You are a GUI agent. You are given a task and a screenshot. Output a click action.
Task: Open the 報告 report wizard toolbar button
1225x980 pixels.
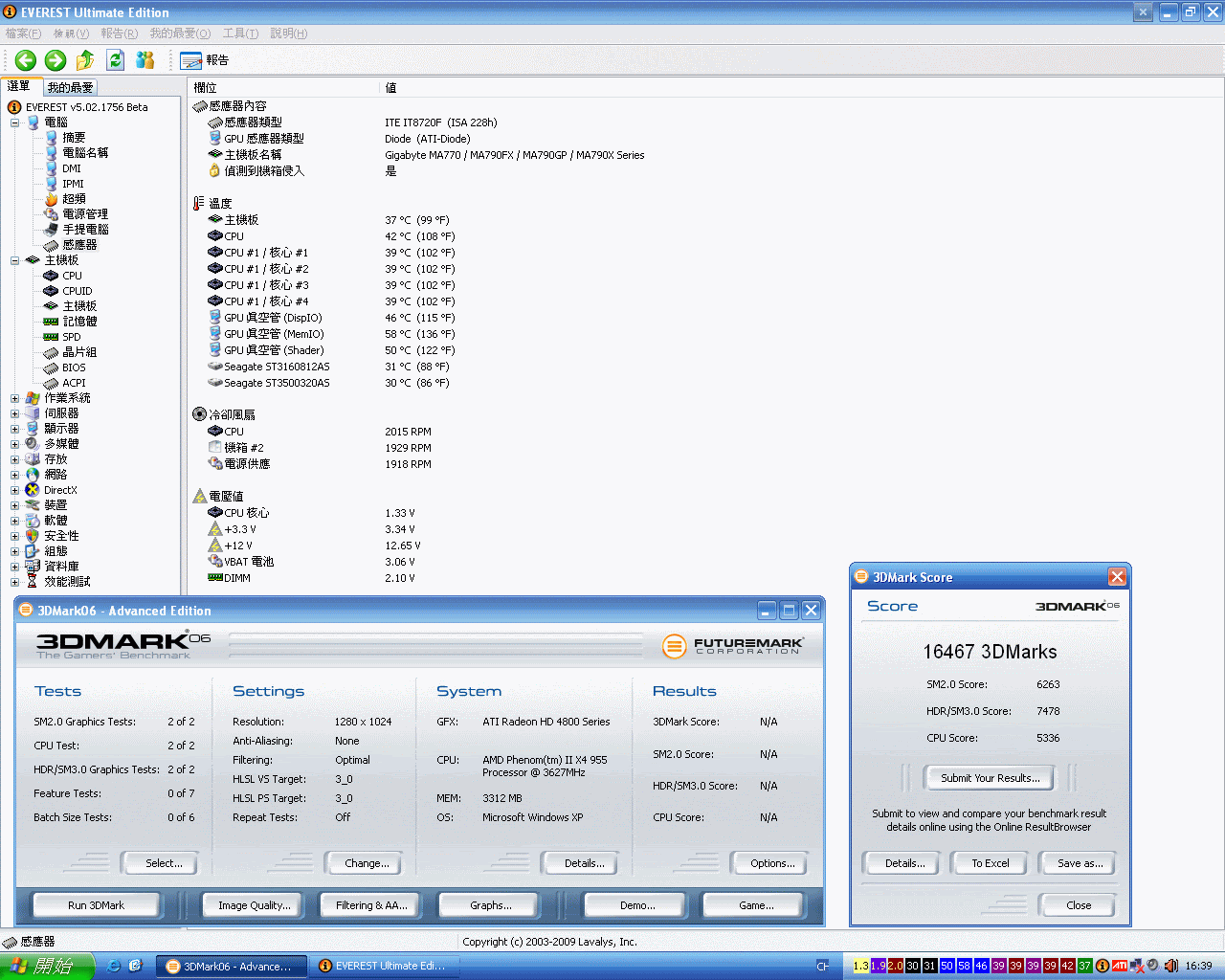tap(205, 60)
